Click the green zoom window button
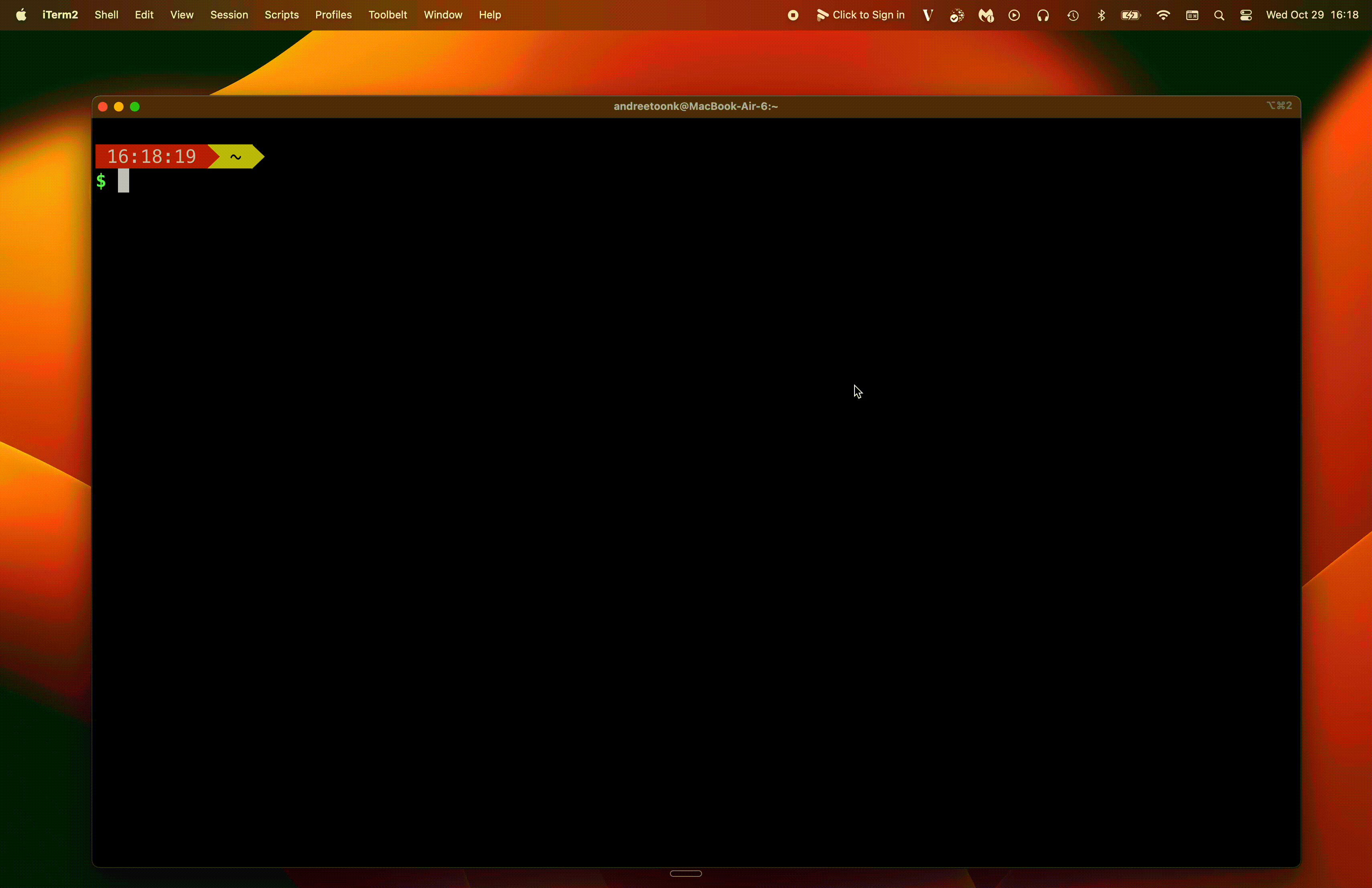Screen dimensions: 1372x888 [135, 107]
